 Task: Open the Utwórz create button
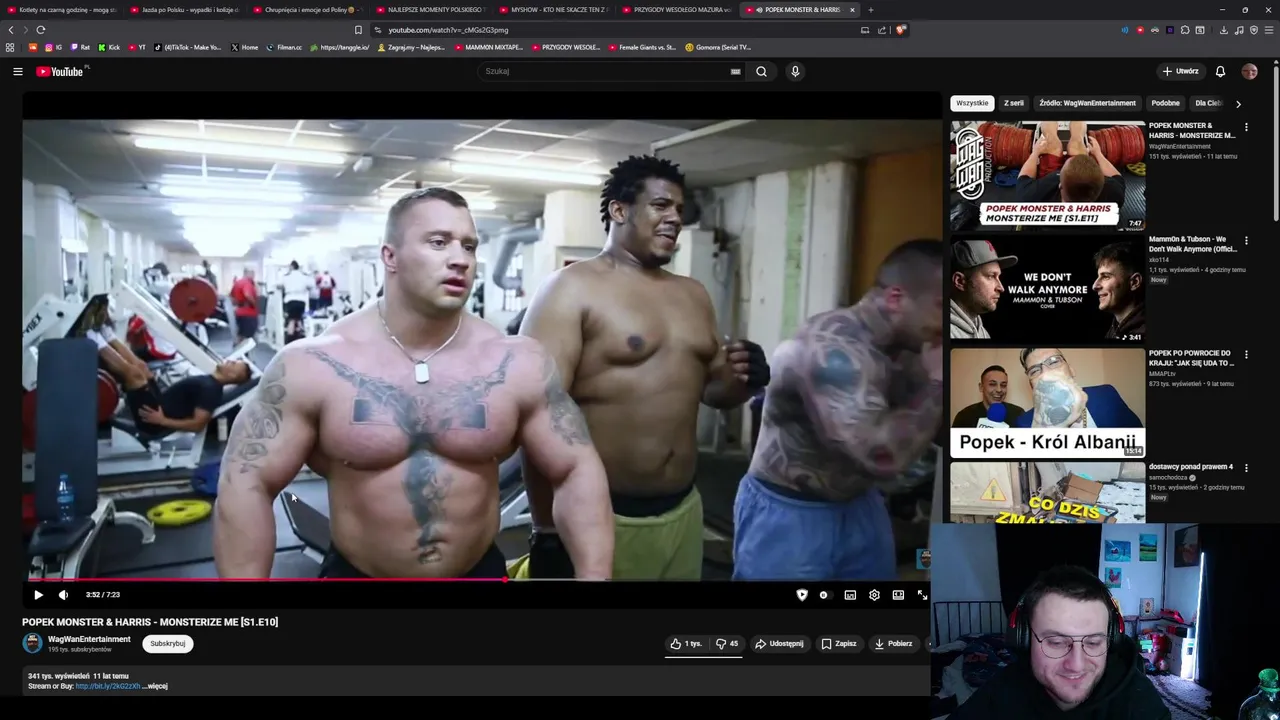tap(1181, 71)
